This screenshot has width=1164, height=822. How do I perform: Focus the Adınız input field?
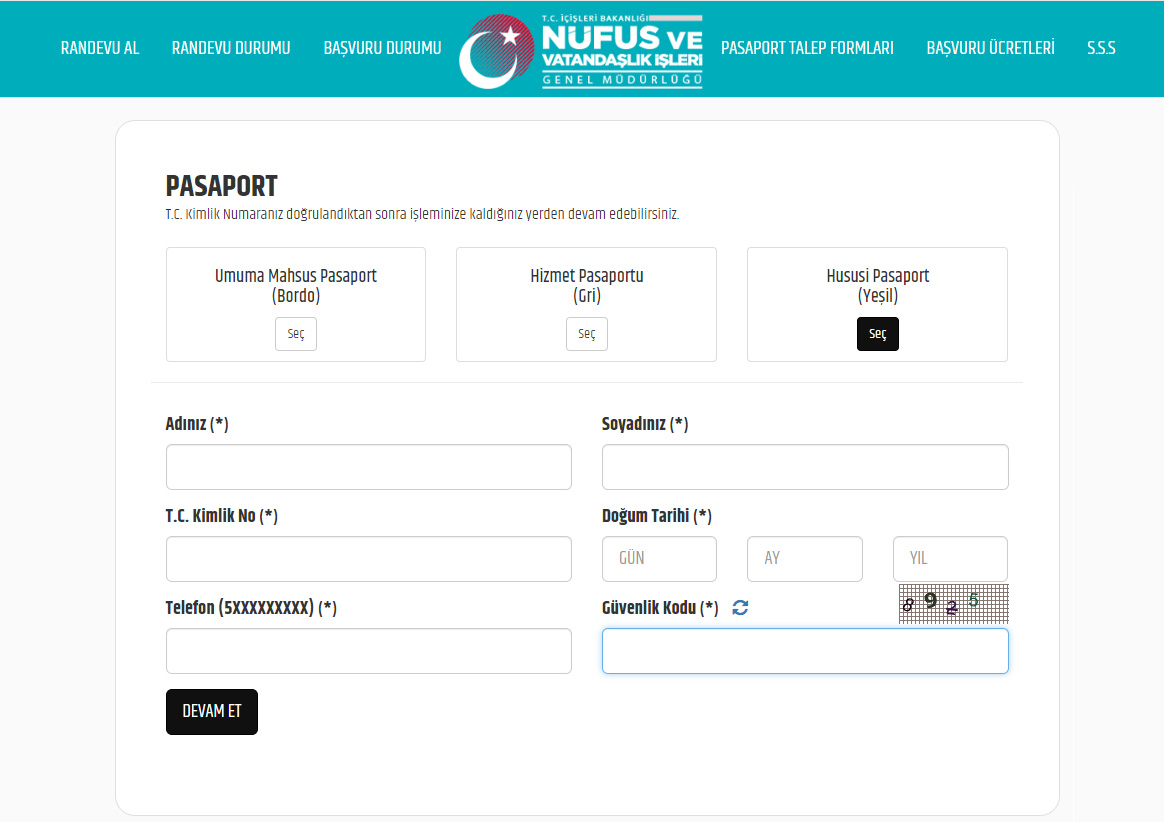coord(368,467)
